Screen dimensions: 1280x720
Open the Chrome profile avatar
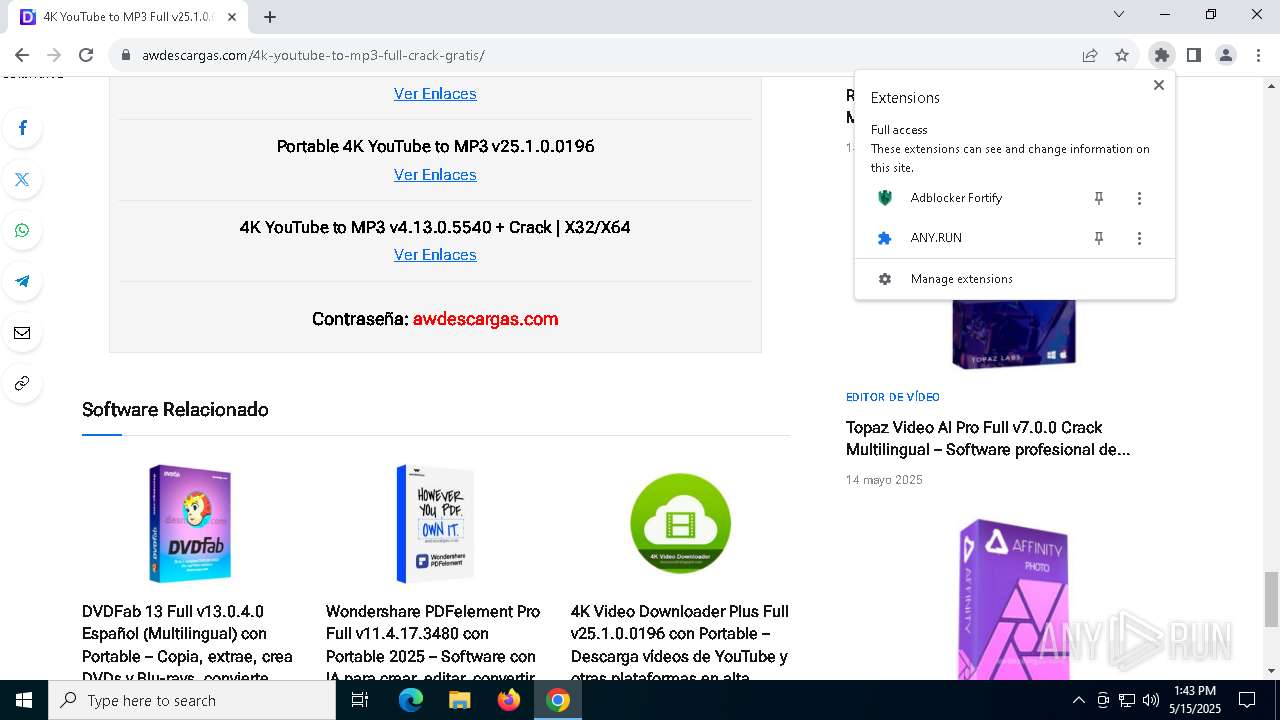[x=1226, y=55]
